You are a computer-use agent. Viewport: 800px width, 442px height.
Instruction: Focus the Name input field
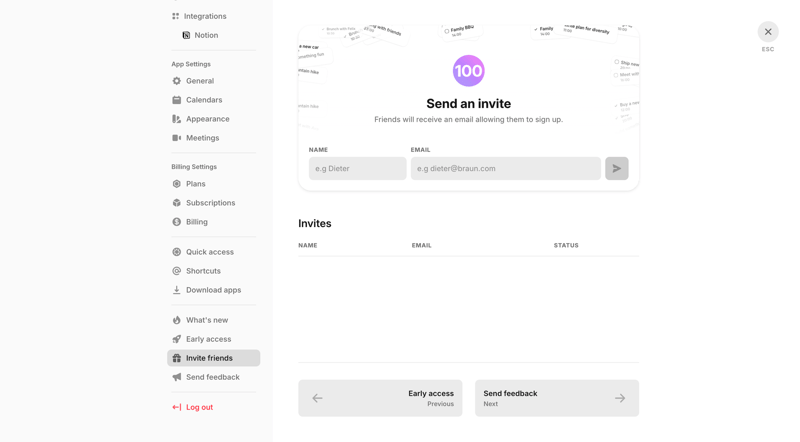pos(357,168)
